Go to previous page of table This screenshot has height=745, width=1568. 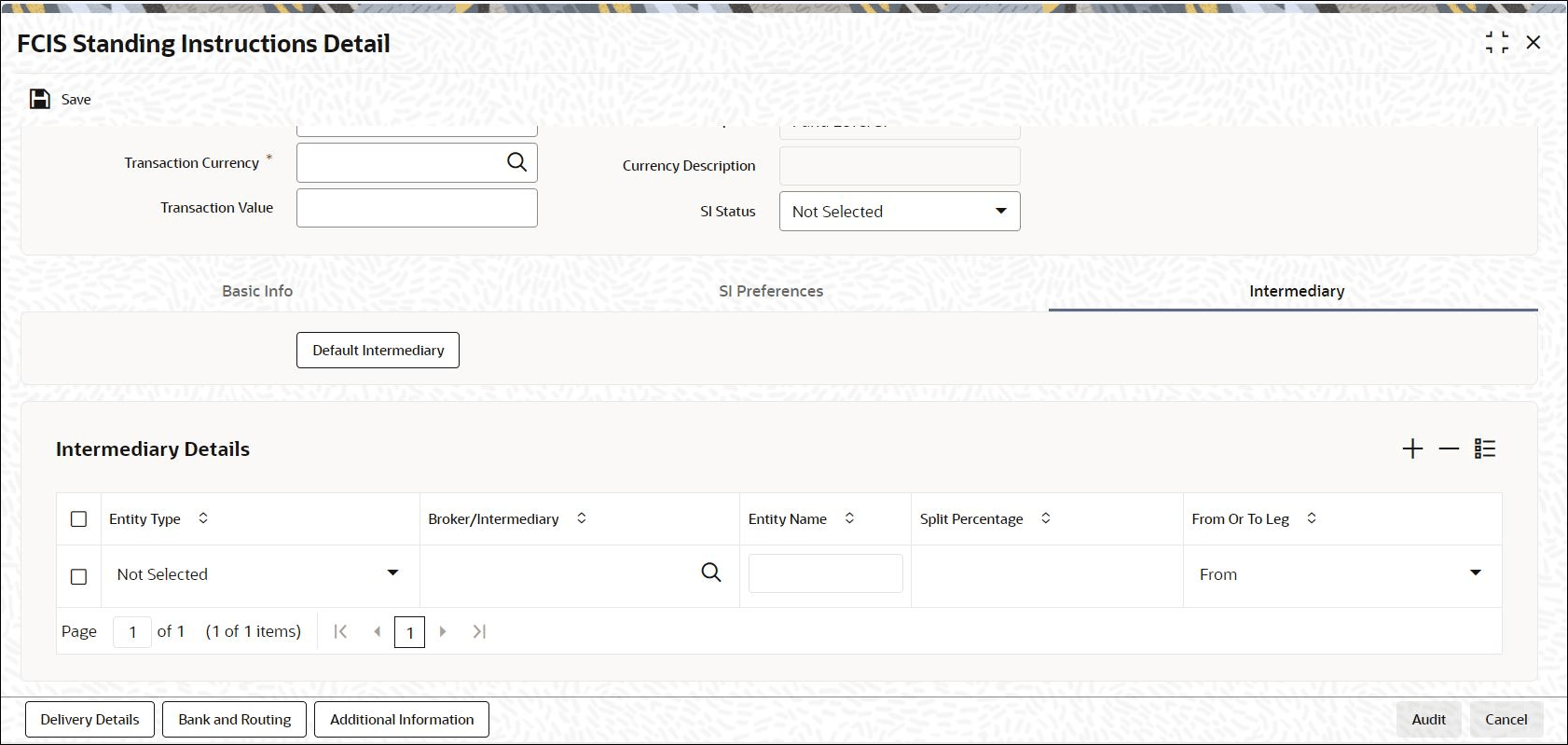click(377, 632)
